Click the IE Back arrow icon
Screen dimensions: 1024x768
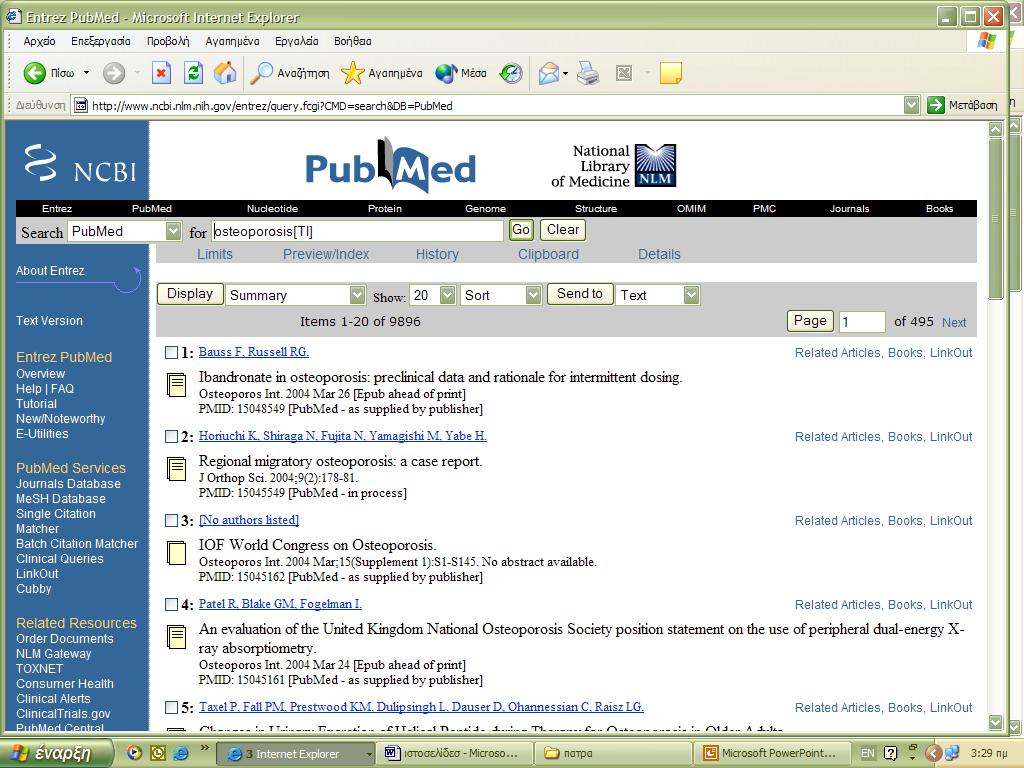click(35, 72)
